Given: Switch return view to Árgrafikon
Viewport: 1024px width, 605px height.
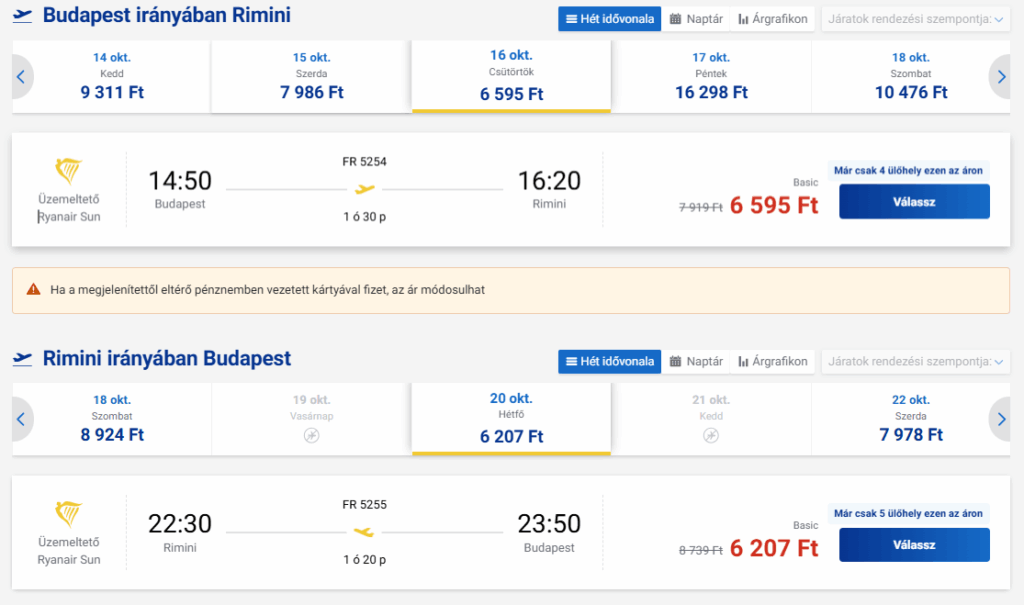Looking at the screenshot, I should (772, 361).
